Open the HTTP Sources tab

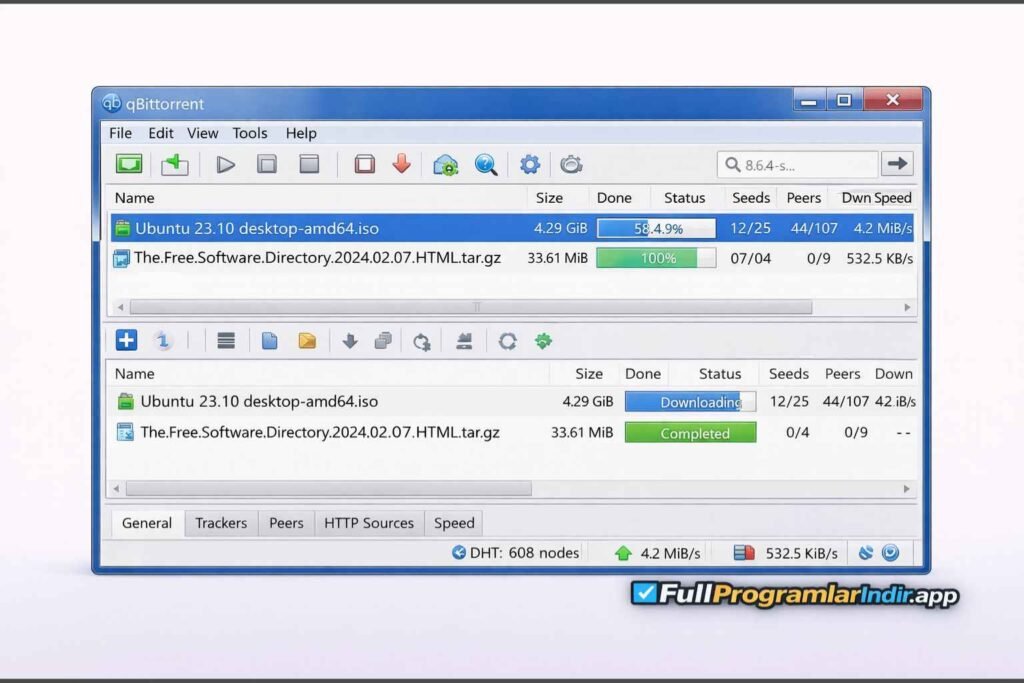[369, 522]
